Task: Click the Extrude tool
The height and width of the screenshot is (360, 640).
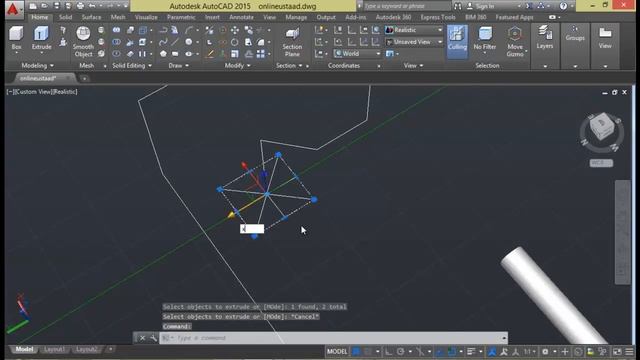Action: (42, 38)
